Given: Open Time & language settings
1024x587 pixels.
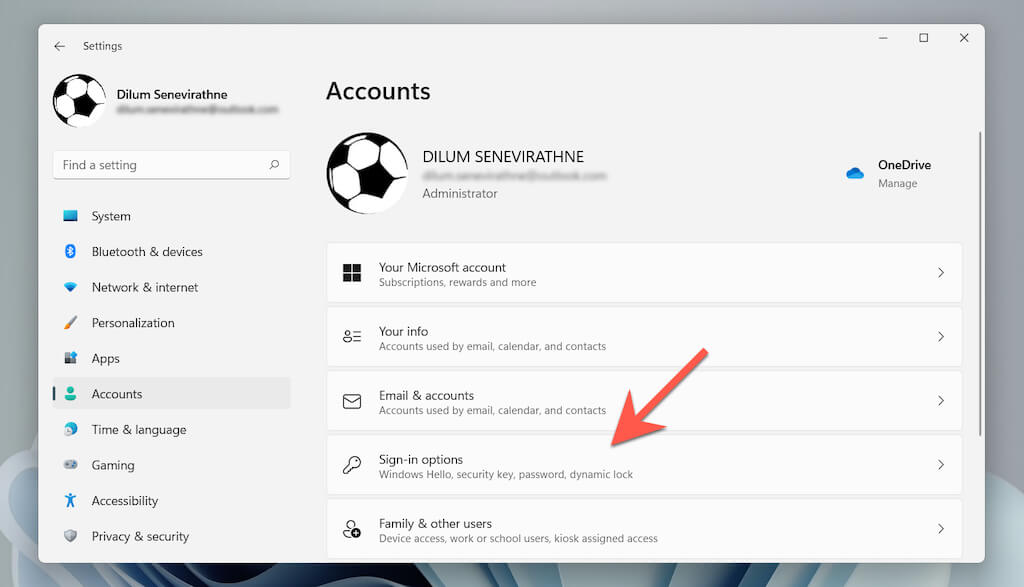Looking at the screenshot, I should (172, 429).
